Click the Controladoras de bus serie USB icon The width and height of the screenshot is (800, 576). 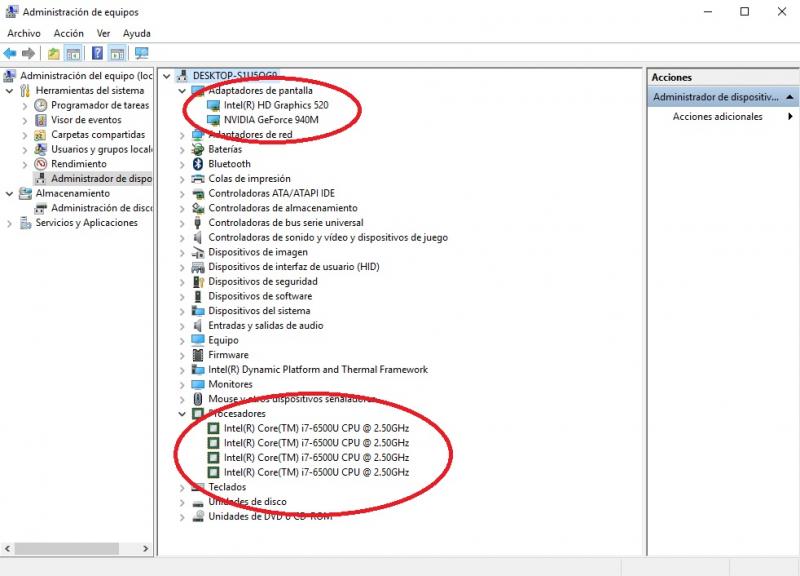pyautogui.click(x=198, y=222)
